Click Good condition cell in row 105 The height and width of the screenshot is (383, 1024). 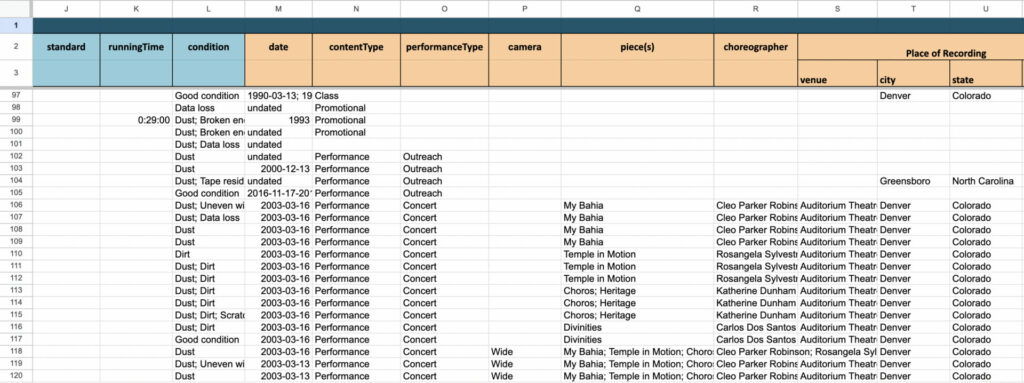(x=208, y=193)
